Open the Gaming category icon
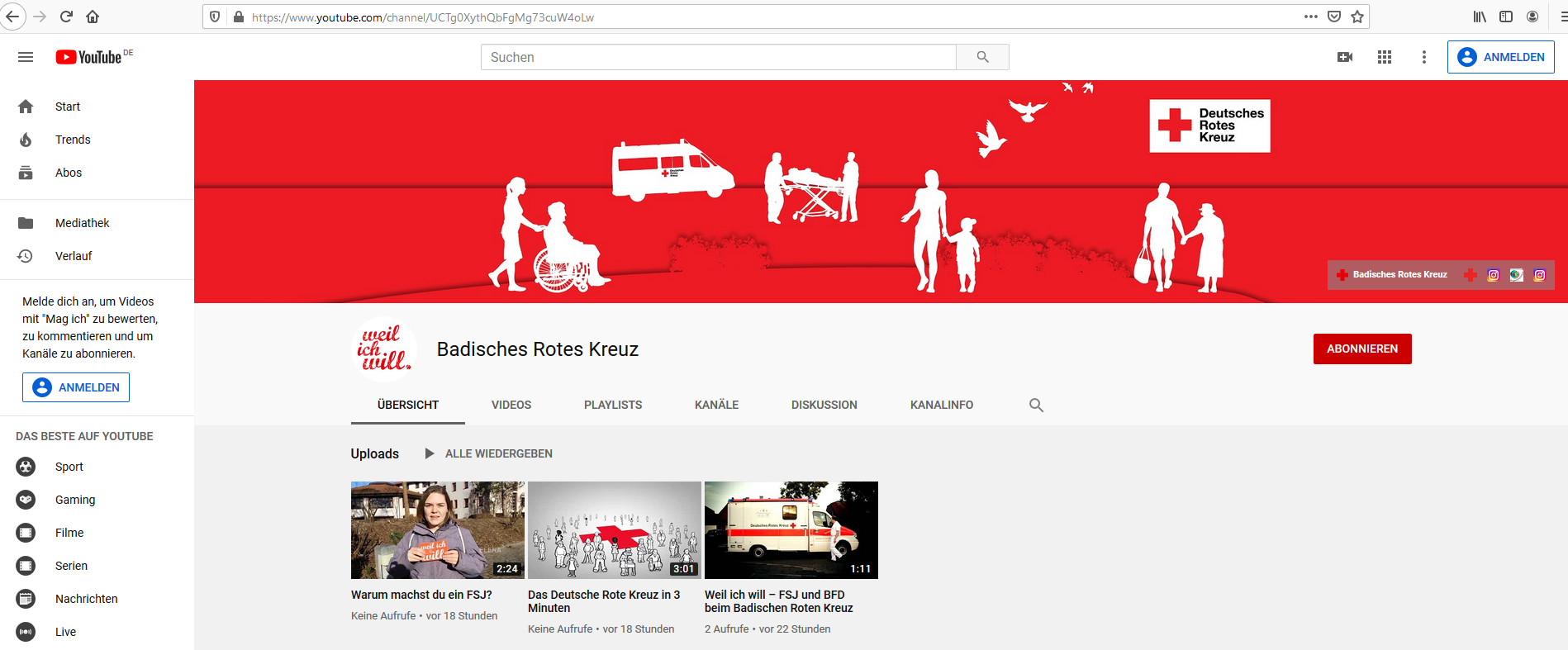The height and width of the screenshot is (650, 1568). [x=26, y=500]
